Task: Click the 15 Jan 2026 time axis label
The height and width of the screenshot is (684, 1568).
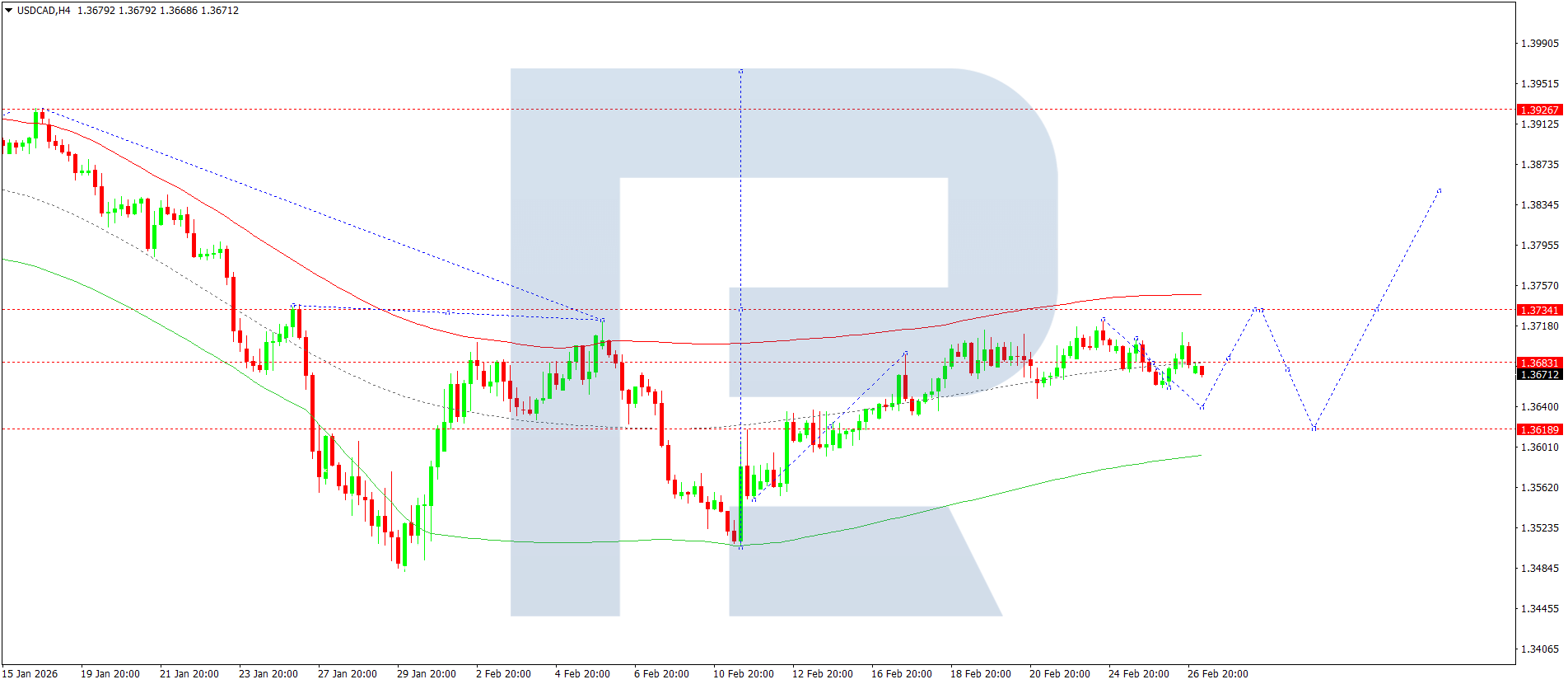Action: click(30, 674)
